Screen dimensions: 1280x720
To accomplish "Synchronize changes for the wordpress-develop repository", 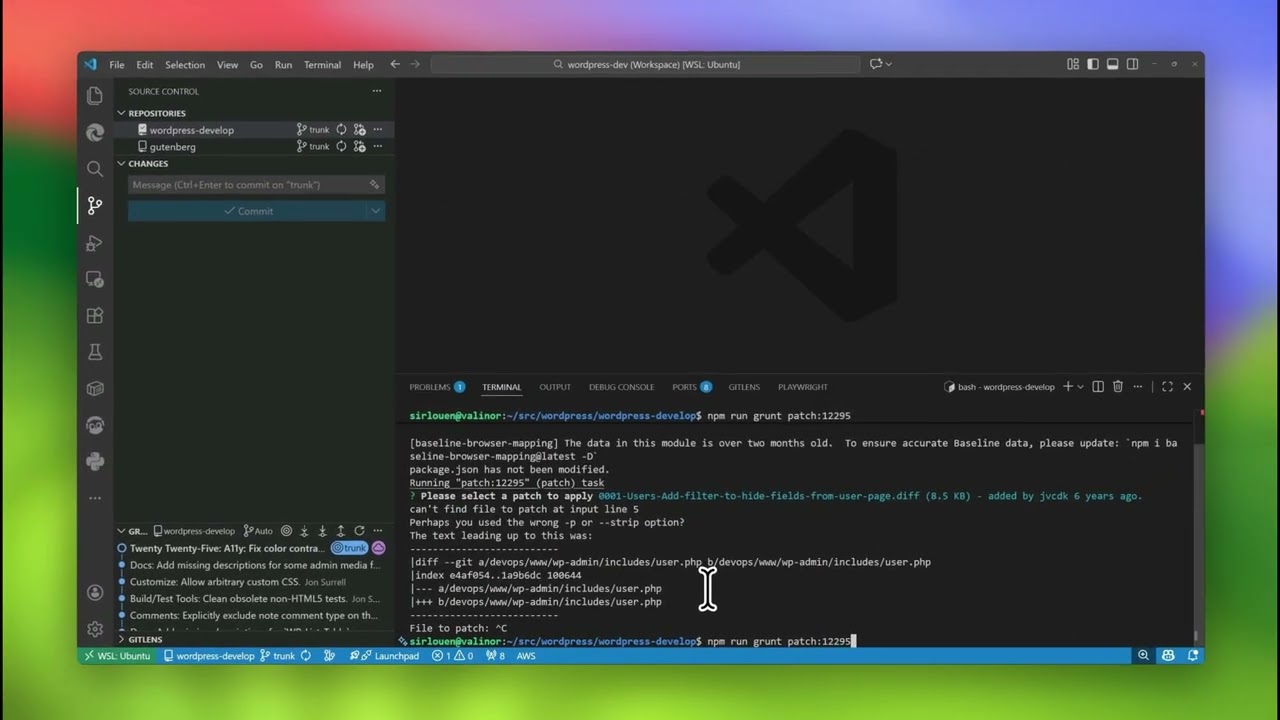I will click(341, 130).
